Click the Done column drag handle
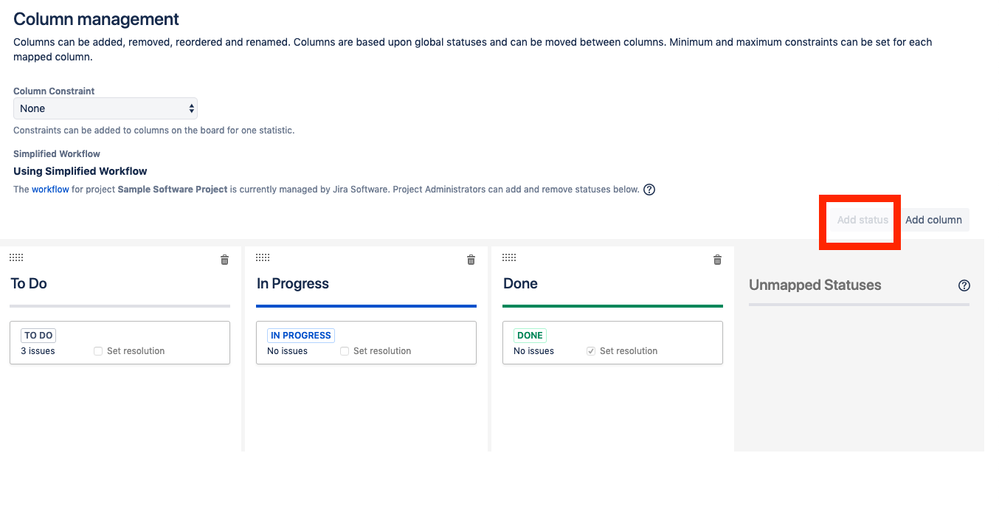This screenshot has width=999, height=506. click(509, 258)
